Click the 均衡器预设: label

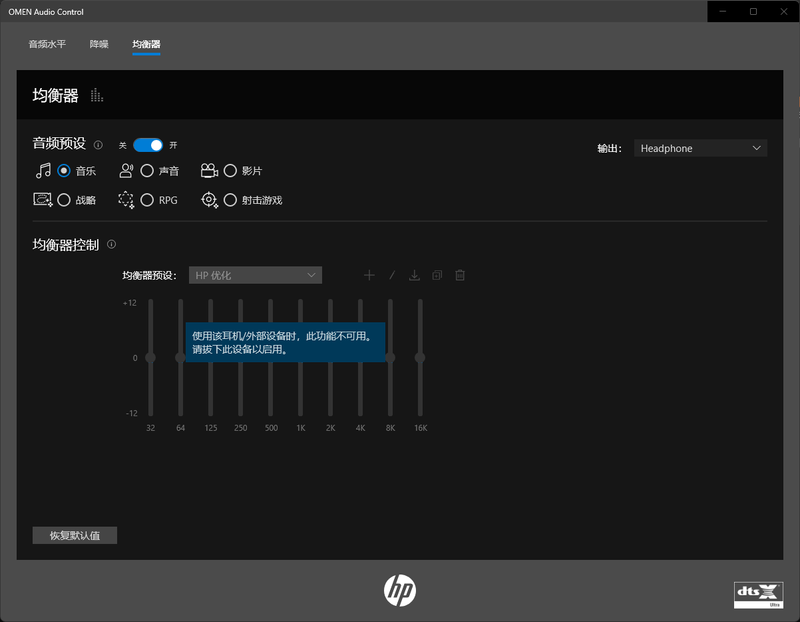[149, 276]
